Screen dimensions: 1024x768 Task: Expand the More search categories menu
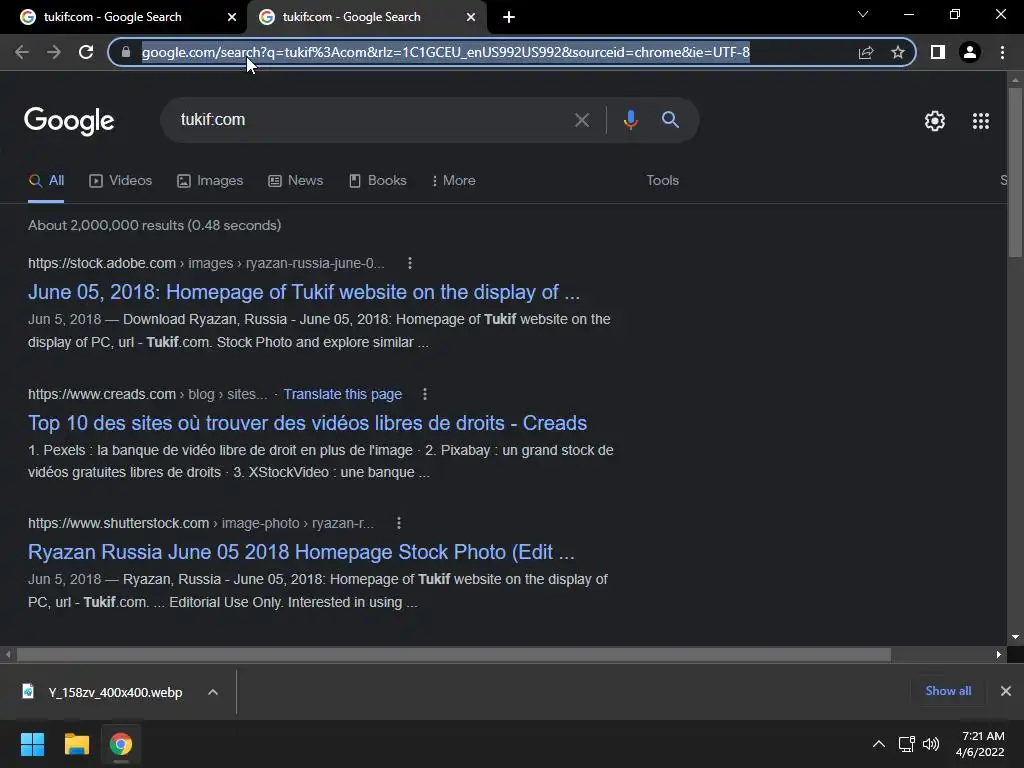pos(454,181)
